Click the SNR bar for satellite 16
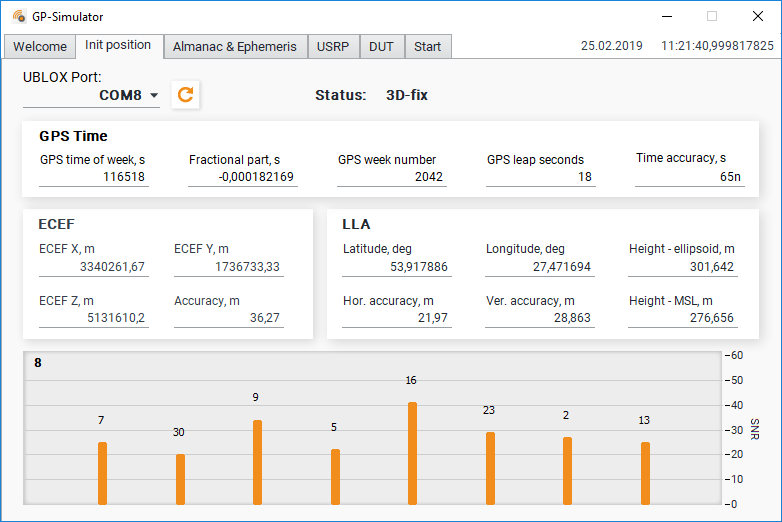 click(412, 453)
